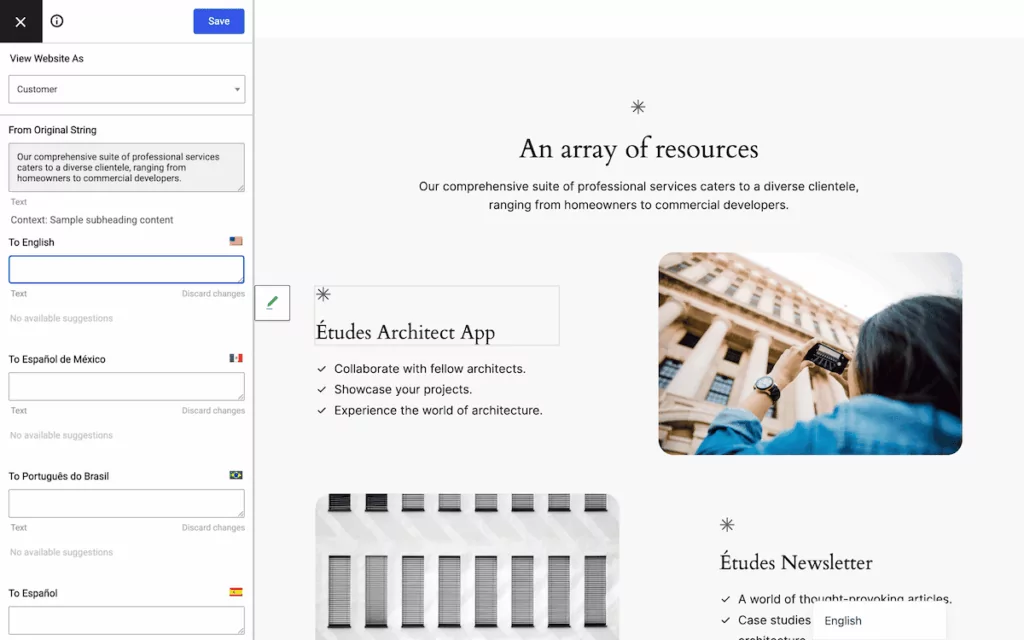Screen dimensions: 1024x640
Task: Click Experience the world of architecture.
Action: (438, 411)
